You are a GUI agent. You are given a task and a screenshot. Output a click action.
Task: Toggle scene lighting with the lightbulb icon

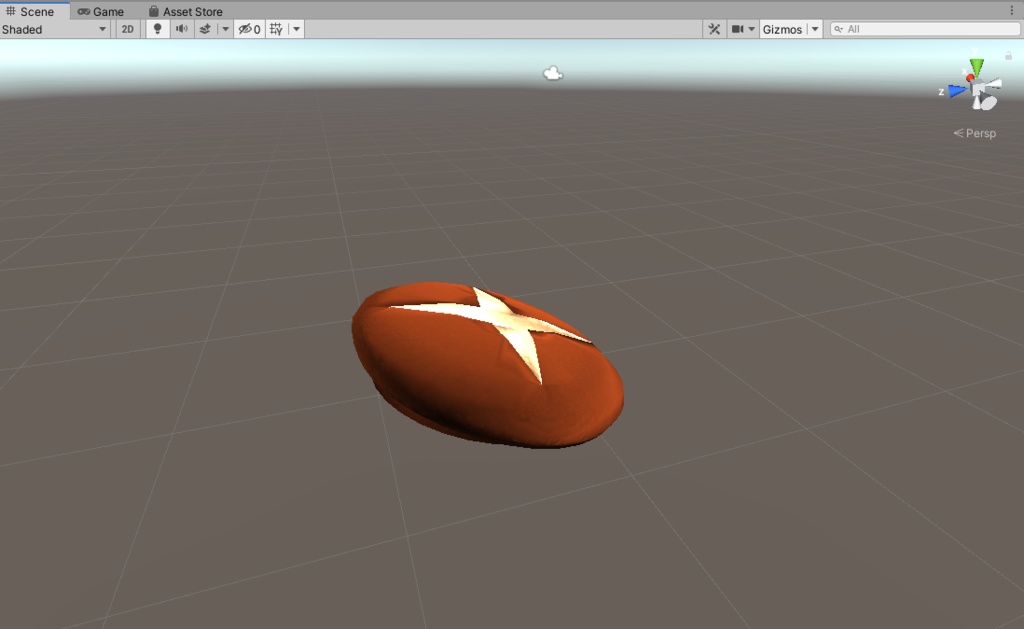[157, 29]
